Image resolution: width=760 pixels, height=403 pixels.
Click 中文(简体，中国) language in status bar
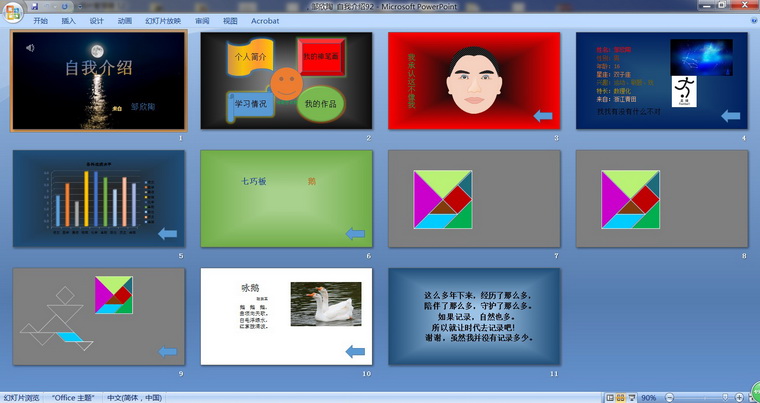tap(135, 397)
